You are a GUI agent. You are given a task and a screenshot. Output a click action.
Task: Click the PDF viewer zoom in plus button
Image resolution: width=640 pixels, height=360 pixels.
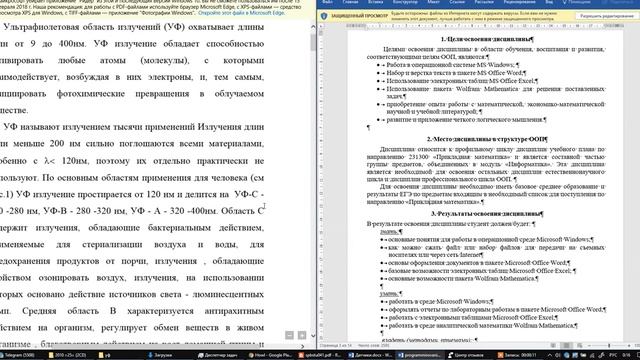coord(302,335)
